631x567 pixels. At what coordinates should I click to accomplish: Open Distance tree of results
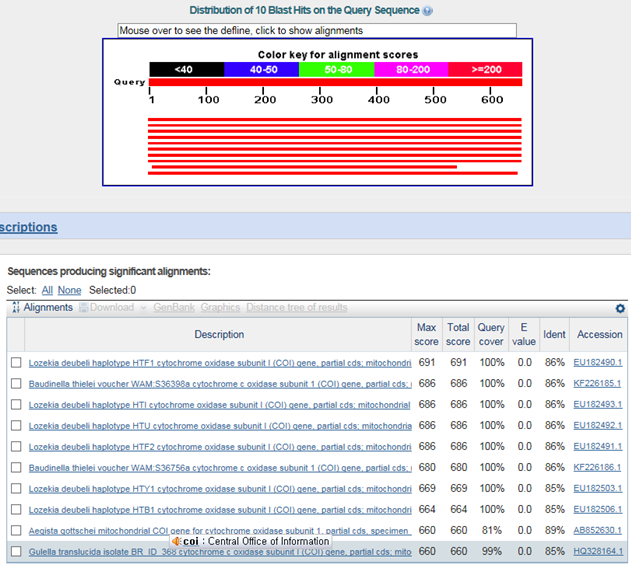[297, 307]
